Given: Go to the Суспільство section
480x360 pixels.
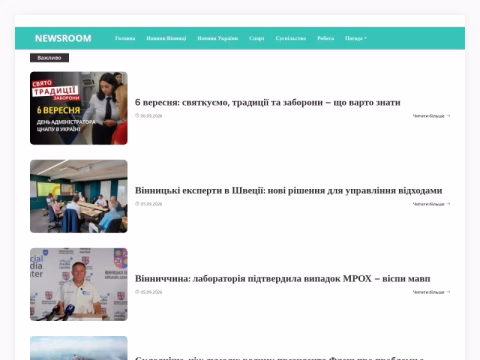Looking at the screenshot, I should 291,38.
